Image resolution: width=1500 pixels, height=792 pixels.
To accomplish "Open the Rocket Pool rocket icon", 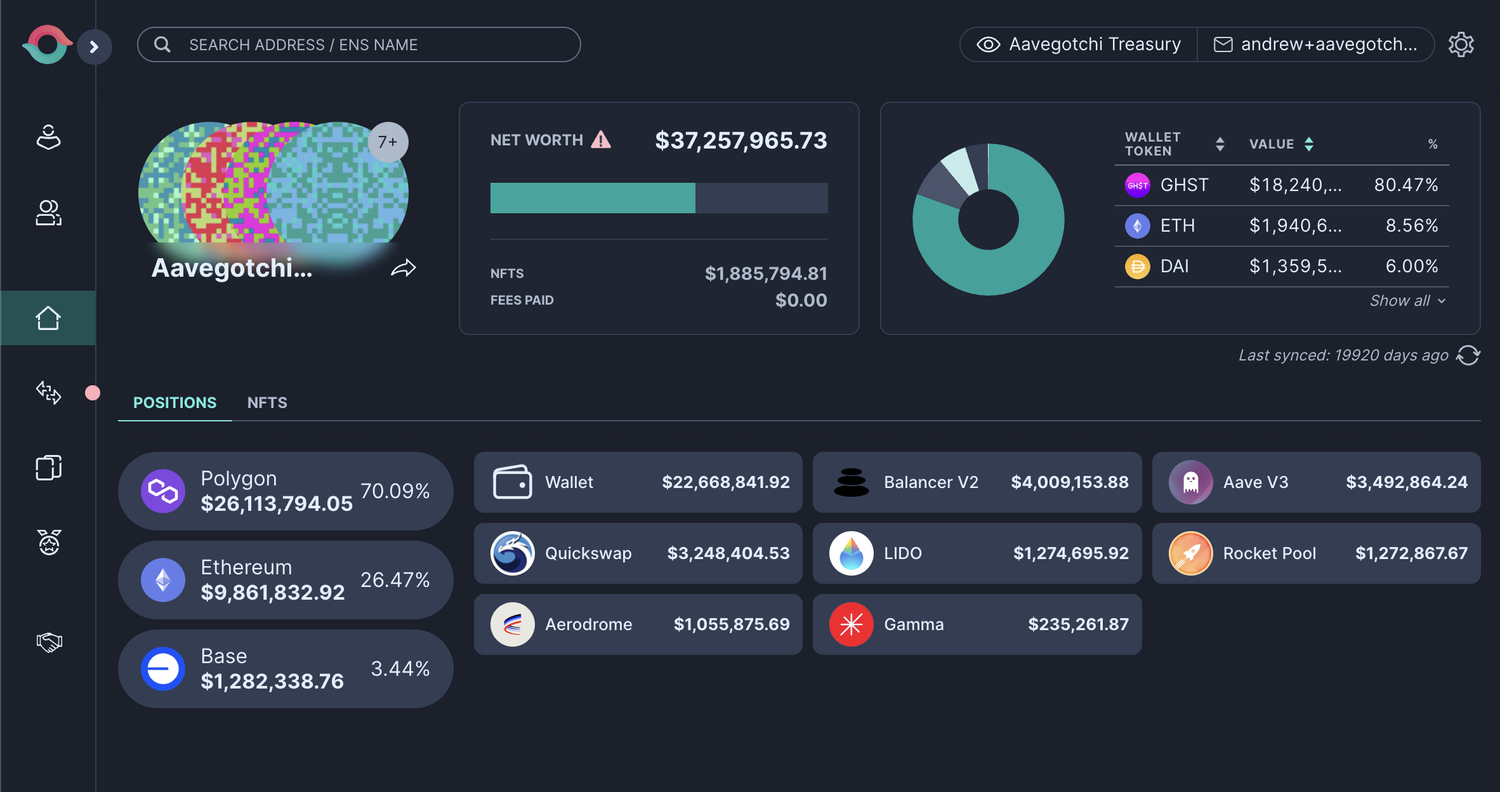I will click(x=1191, y=553).
